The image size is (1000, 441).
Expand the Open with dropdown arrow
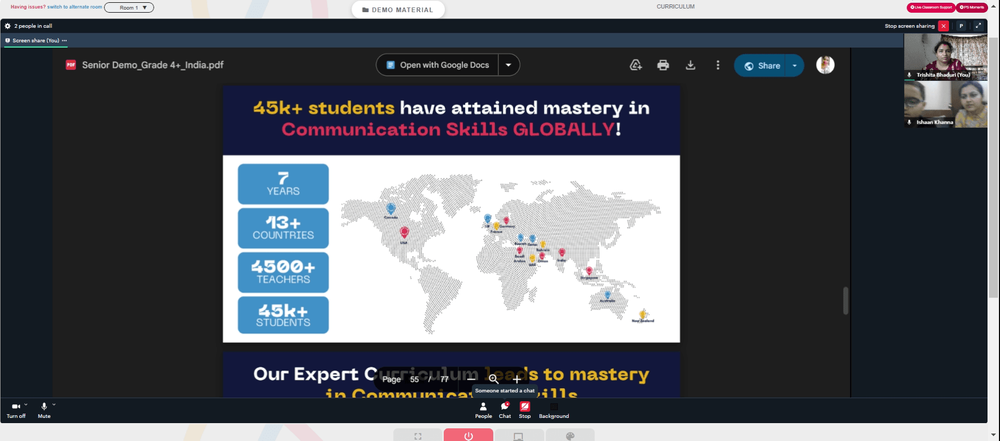tap(508, 65)
